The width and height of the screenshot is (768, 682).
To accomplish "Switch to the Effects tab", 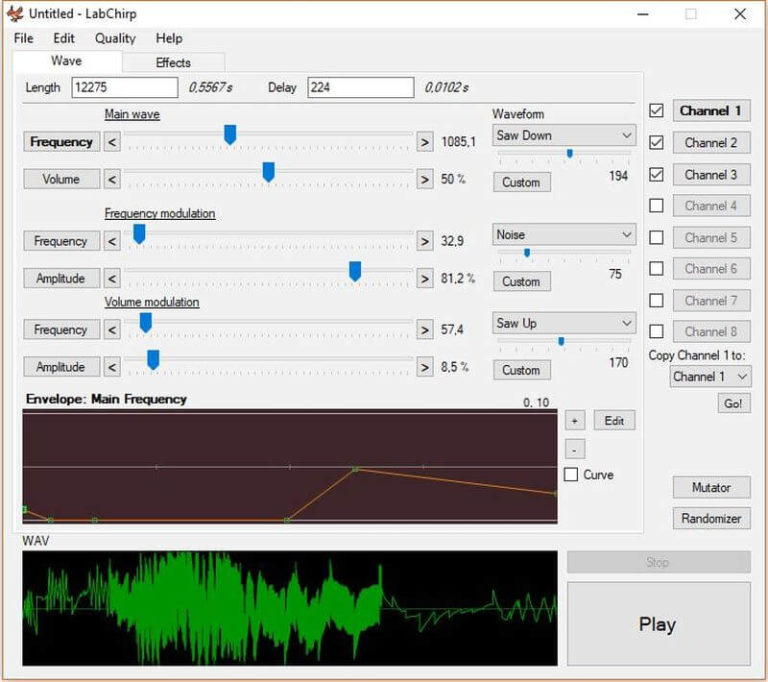I will 173,62.
